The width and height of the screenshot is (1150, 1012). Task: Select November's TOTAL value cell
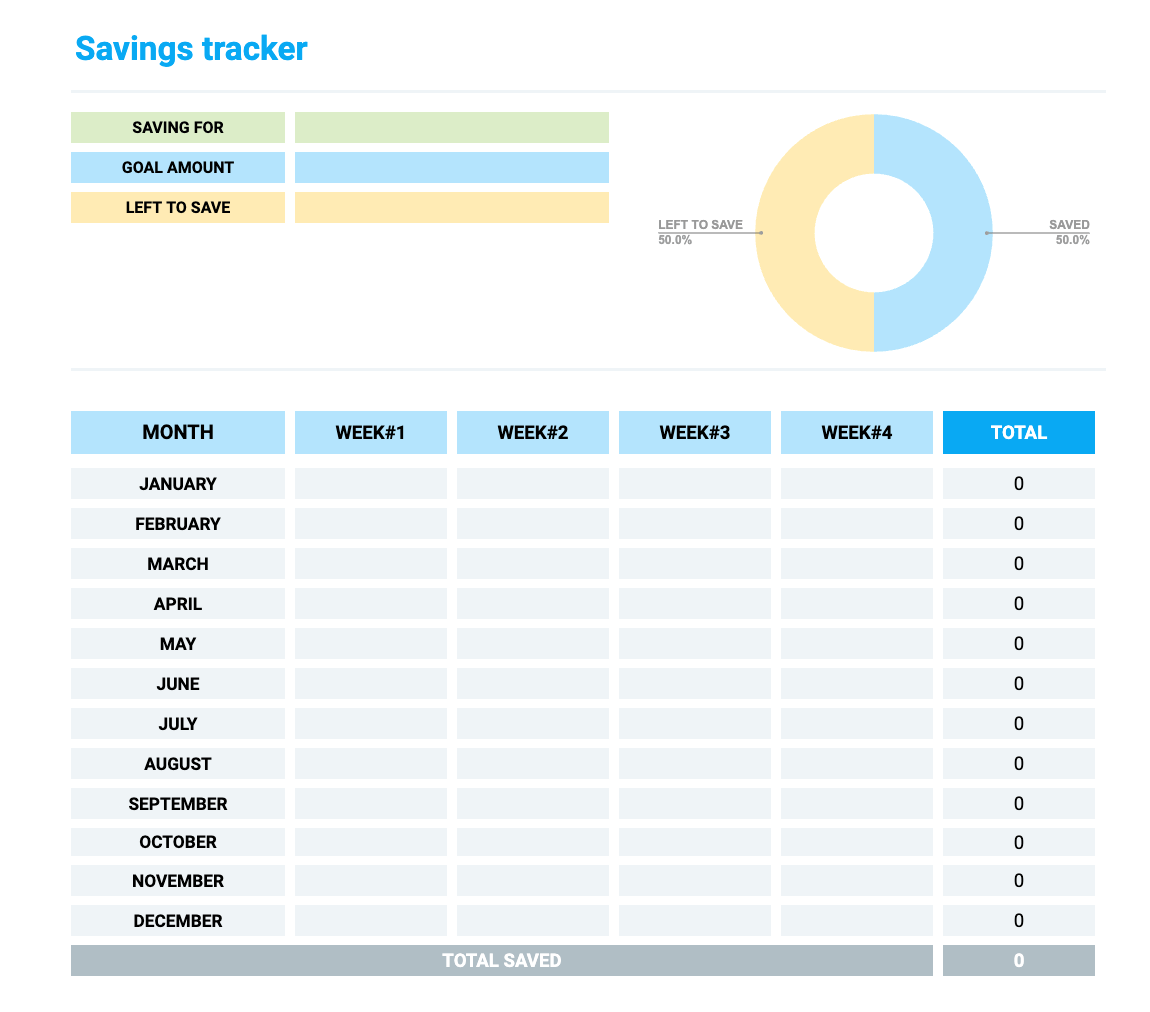point(1019,881)
